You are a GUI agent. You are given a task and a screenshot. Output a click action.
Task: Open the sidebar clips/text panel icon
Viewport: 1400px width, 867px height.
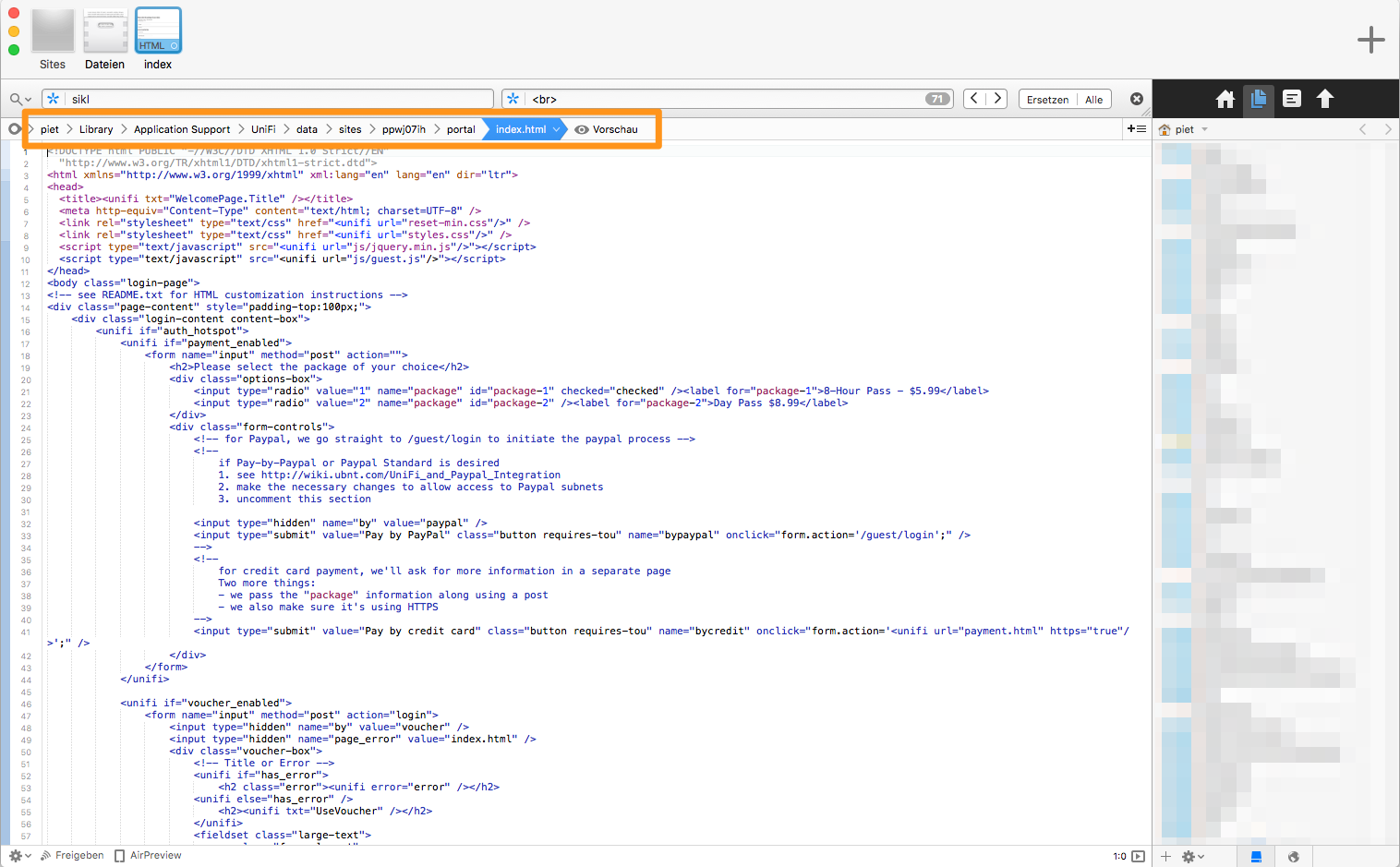1292,99
